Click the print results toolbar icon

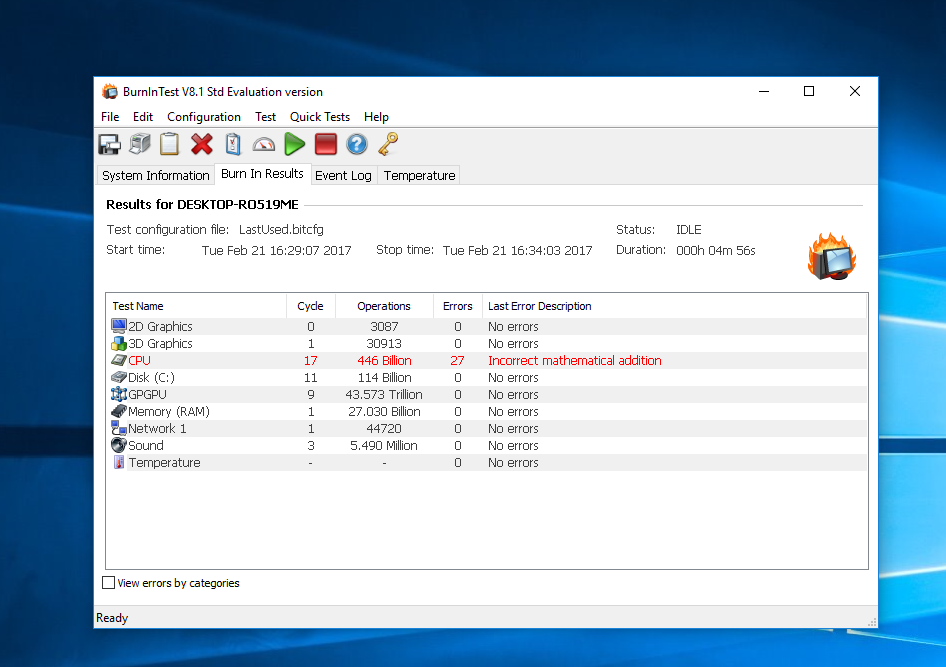[140, 145]
